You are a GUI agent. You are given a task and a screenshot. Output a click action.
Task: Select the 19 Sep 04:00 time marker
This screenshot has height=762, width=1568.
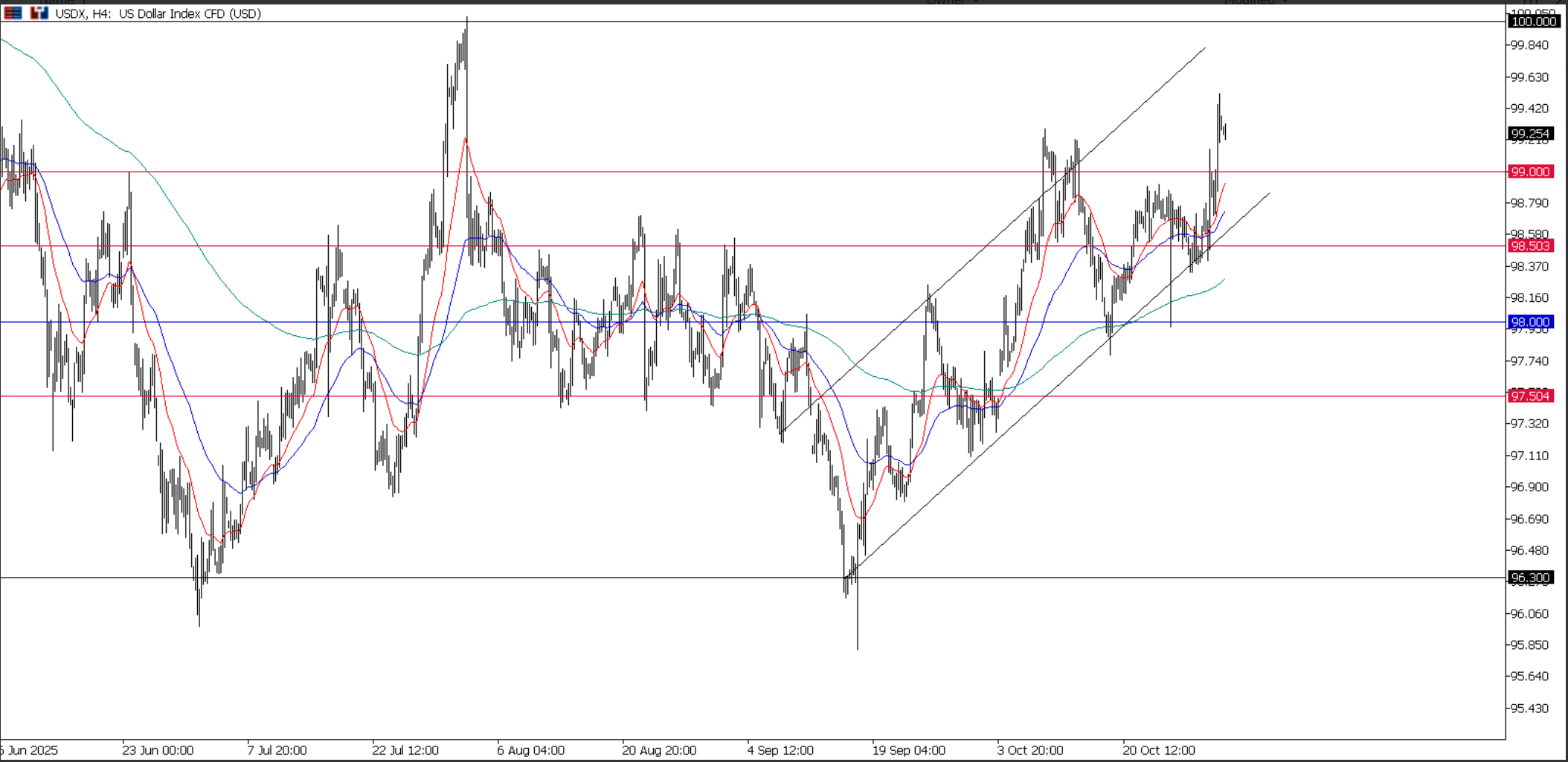click(908, 750)
